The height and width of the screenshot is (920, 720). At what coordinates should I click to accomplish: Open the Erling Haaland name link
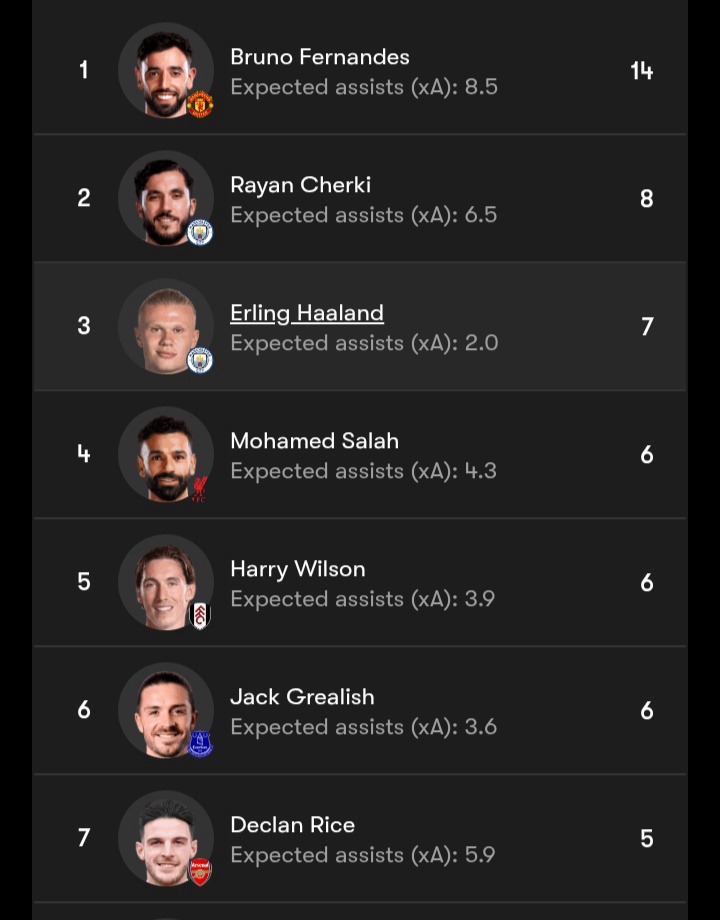(307, 313)
